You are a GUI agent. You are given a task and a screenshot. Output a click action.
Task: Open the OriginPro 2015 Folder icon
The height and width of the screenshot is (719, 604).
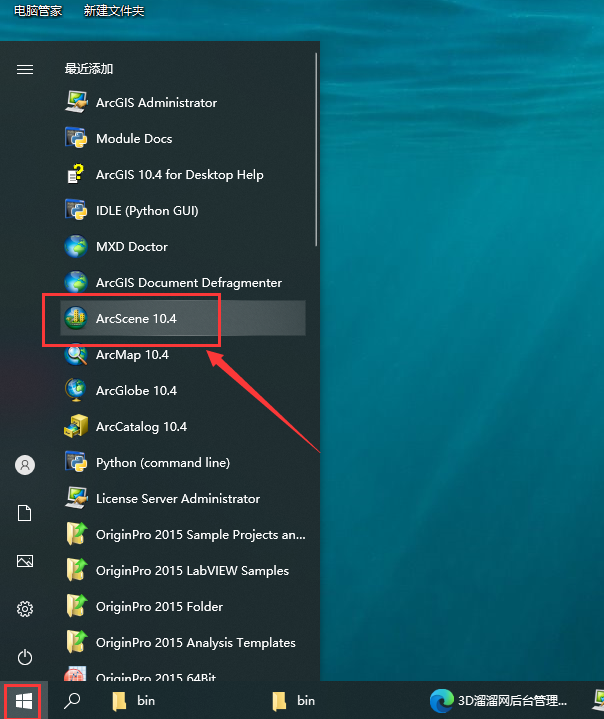tap(76, 606)
